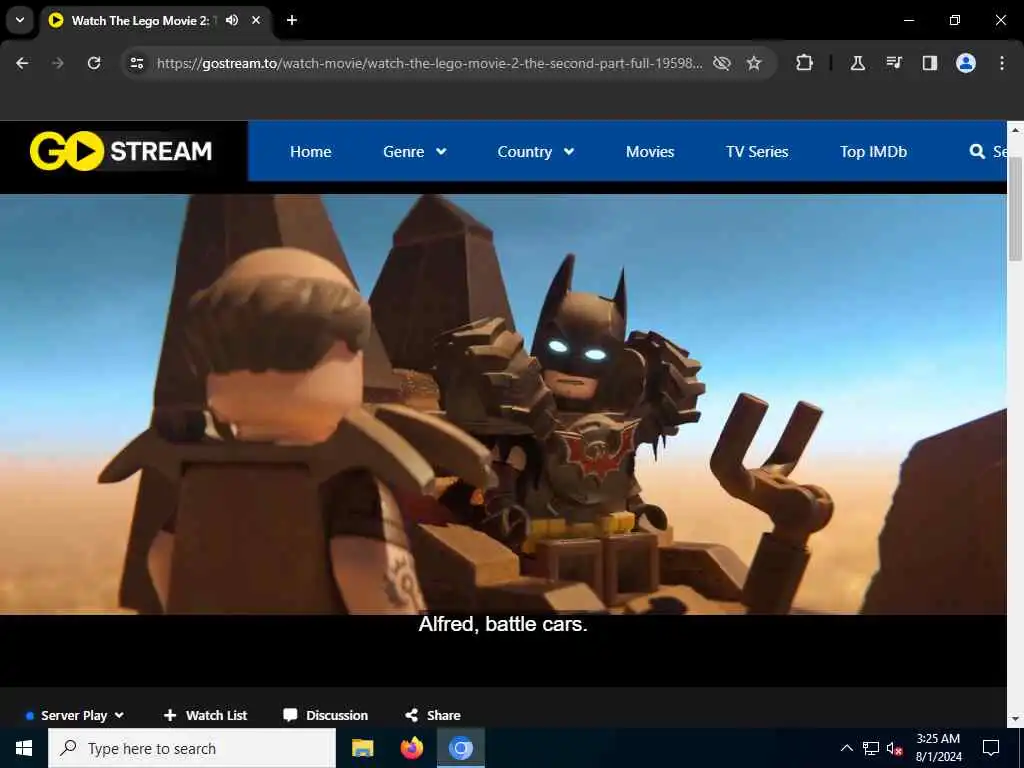
Task: Open Chrome Labs flask icon
Action: [857, 63]
